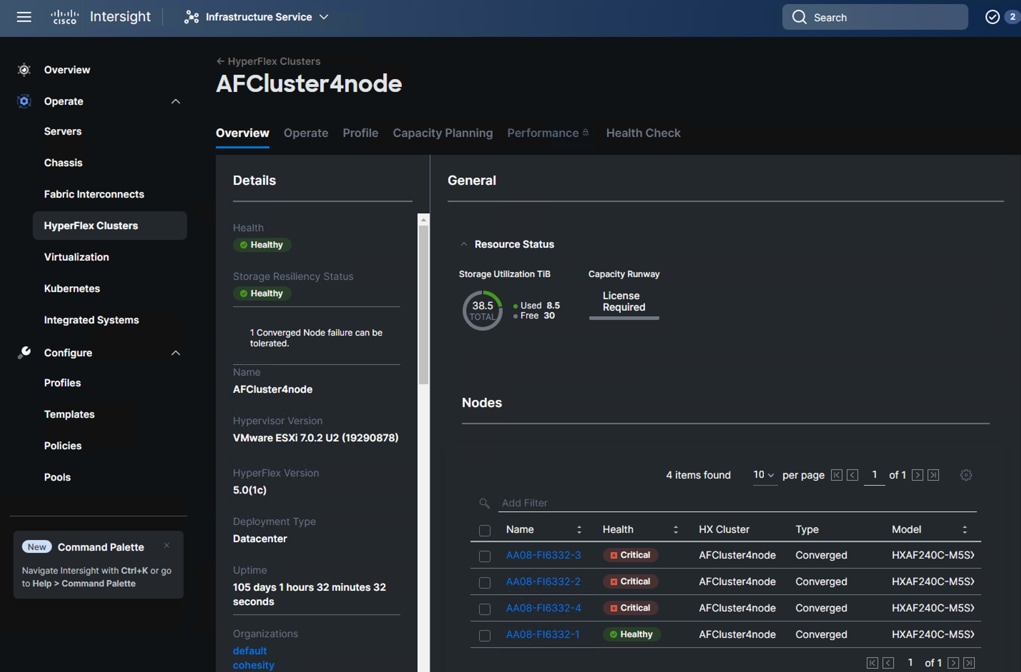
Task: Go to last page in top pagination
Action: pos(933,475)
